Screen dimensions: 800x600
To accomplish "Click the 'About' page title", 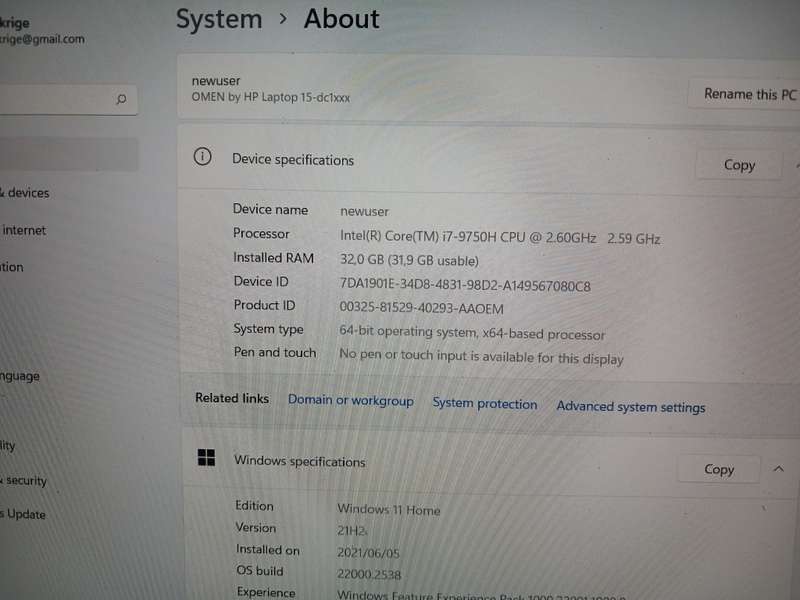I will 341,19.
